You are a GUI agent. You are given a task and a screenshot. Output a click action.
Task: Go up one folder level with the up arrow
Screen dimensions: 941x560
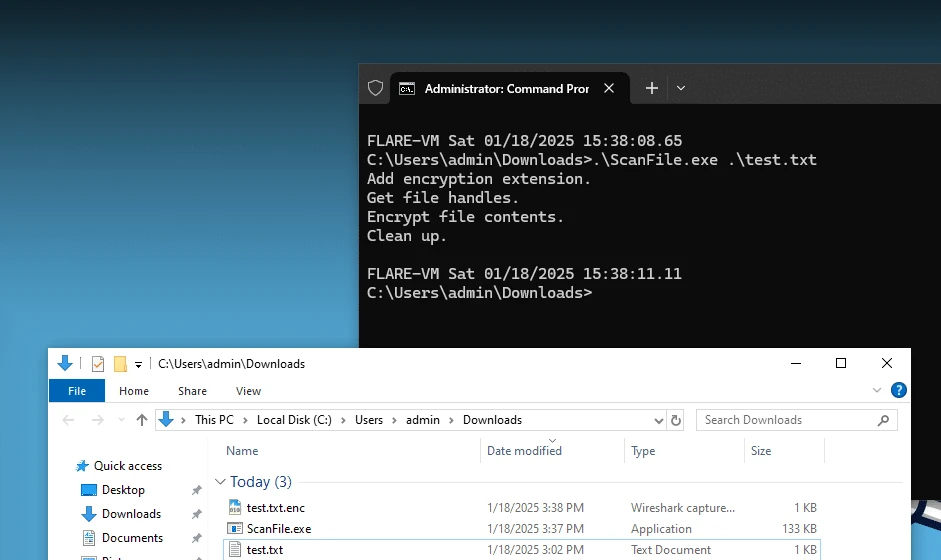tap(142, 420)
